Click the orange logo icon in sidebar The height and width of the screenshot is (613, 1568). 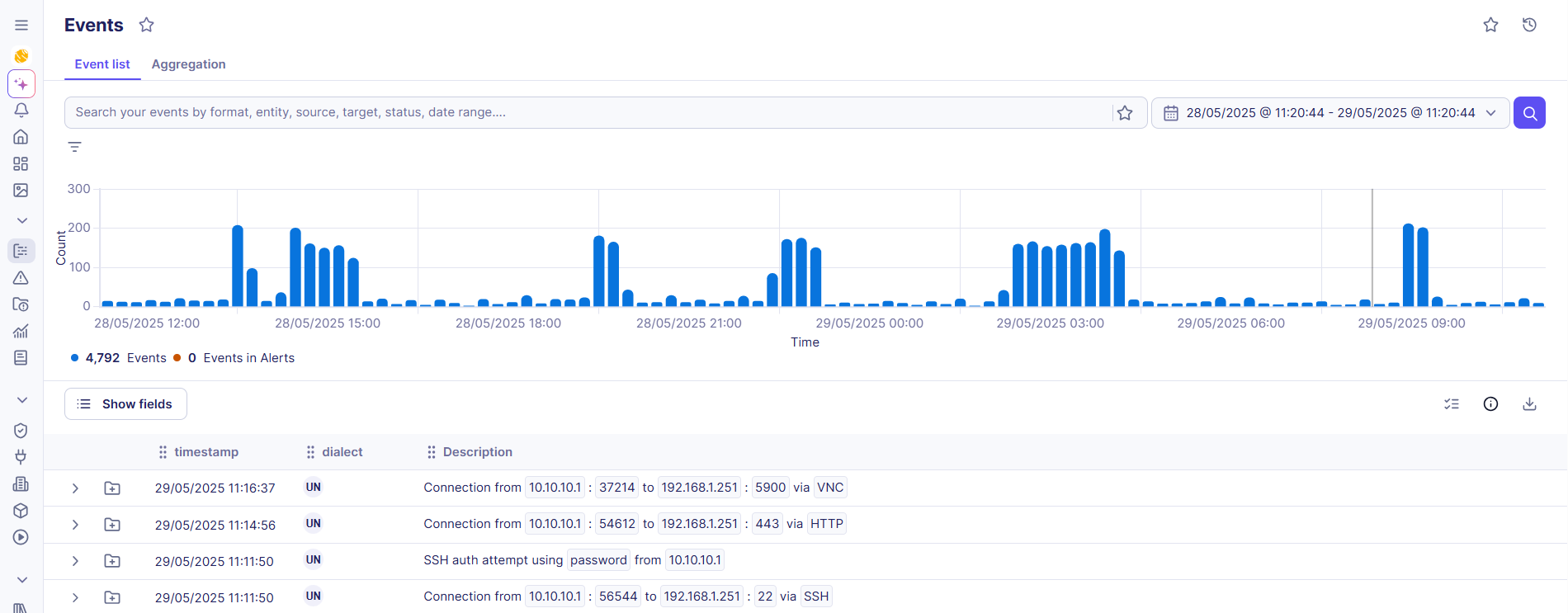tap(21, 56)
